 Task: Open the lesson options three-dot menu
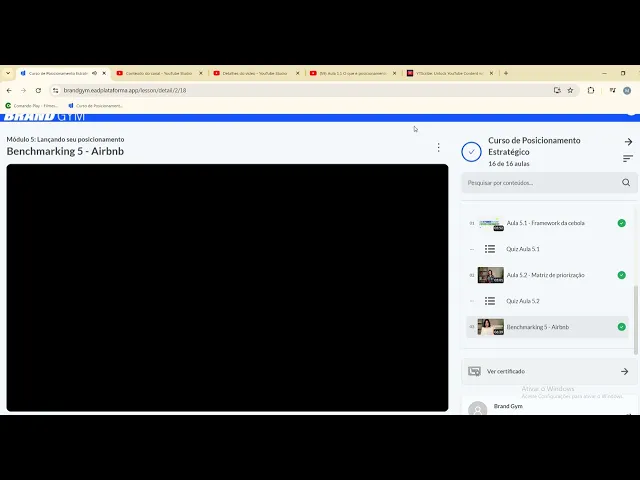438,147
